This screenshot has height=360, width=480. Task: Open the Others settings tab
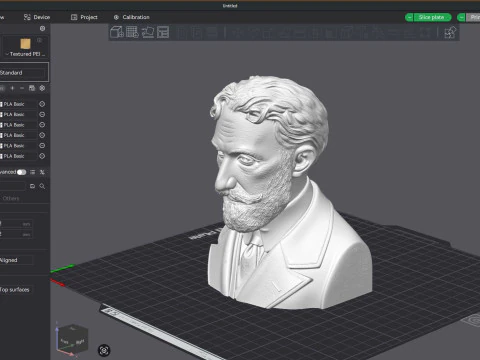tap(11, 198)
